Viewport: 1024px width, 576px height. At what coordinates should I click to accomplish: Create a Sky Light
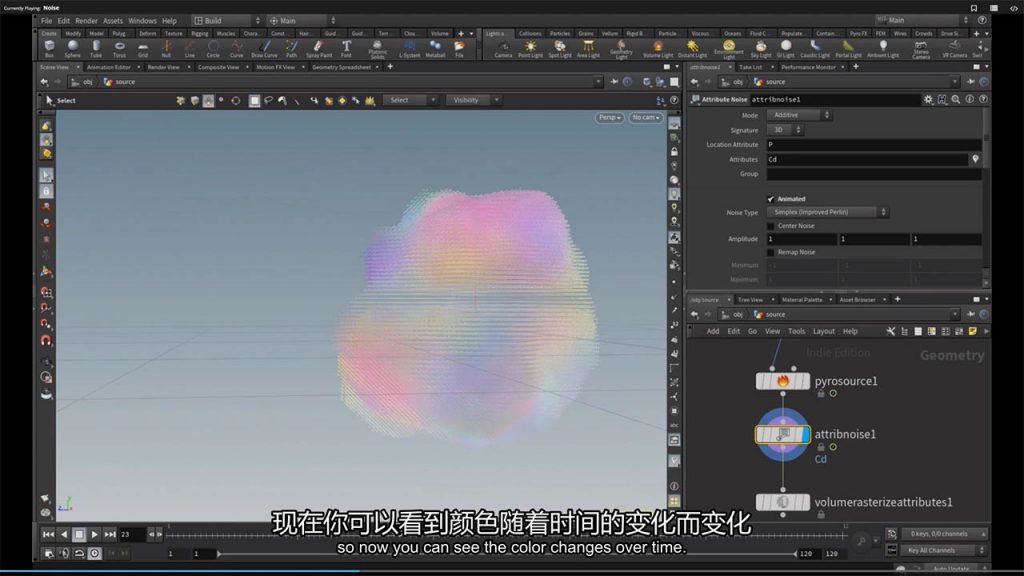(761, 48)
